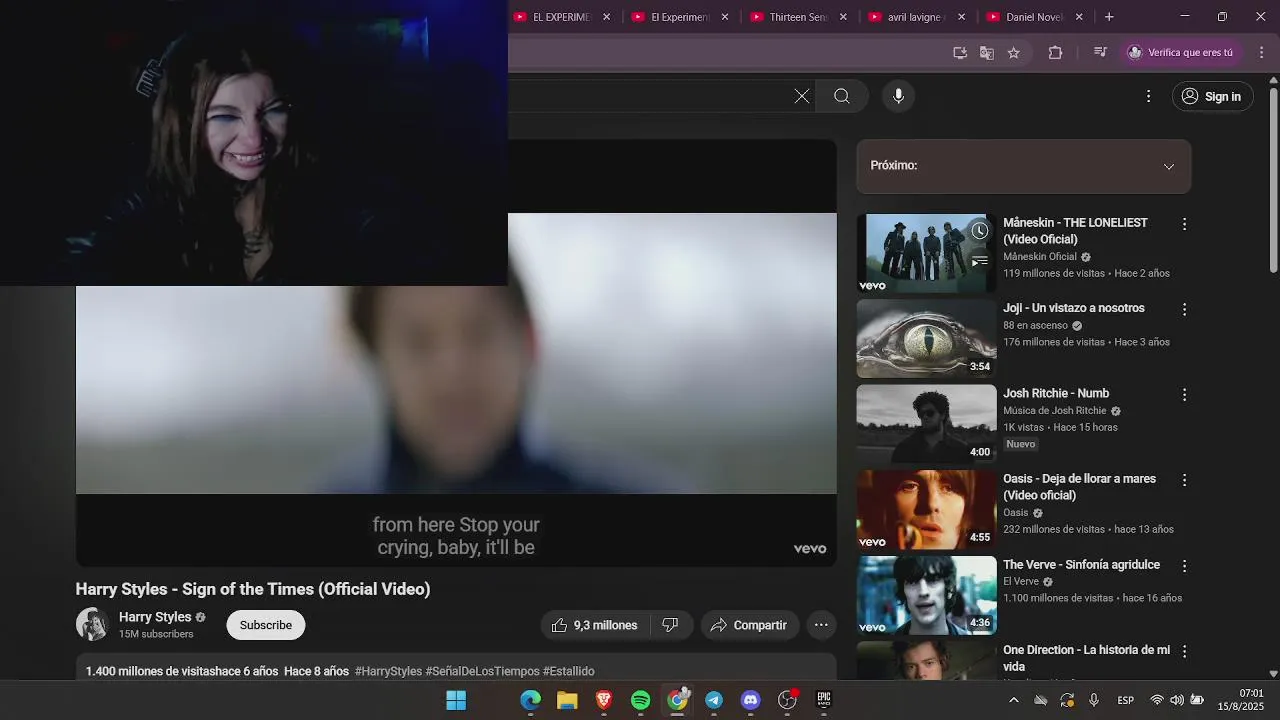
Task: Open Telegram from the taskbar
Action: (x=714, y=700)
